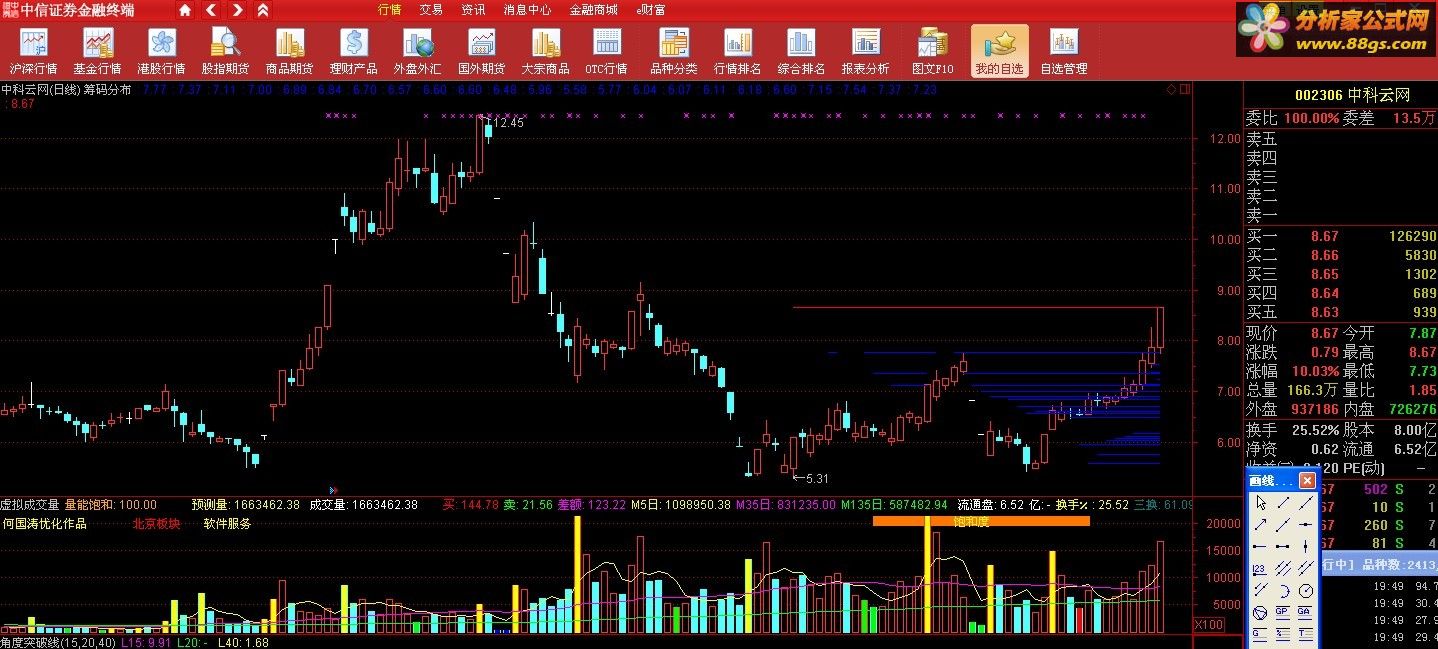
Task: Open 报表分析 report analysis icon
Action: pos(865,50)
